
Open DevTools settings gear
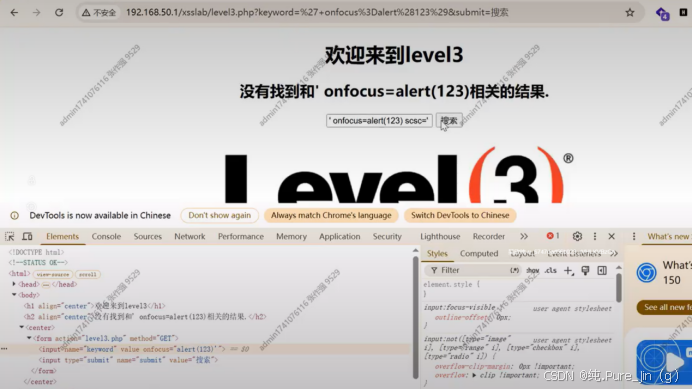[x=577, y=237]
